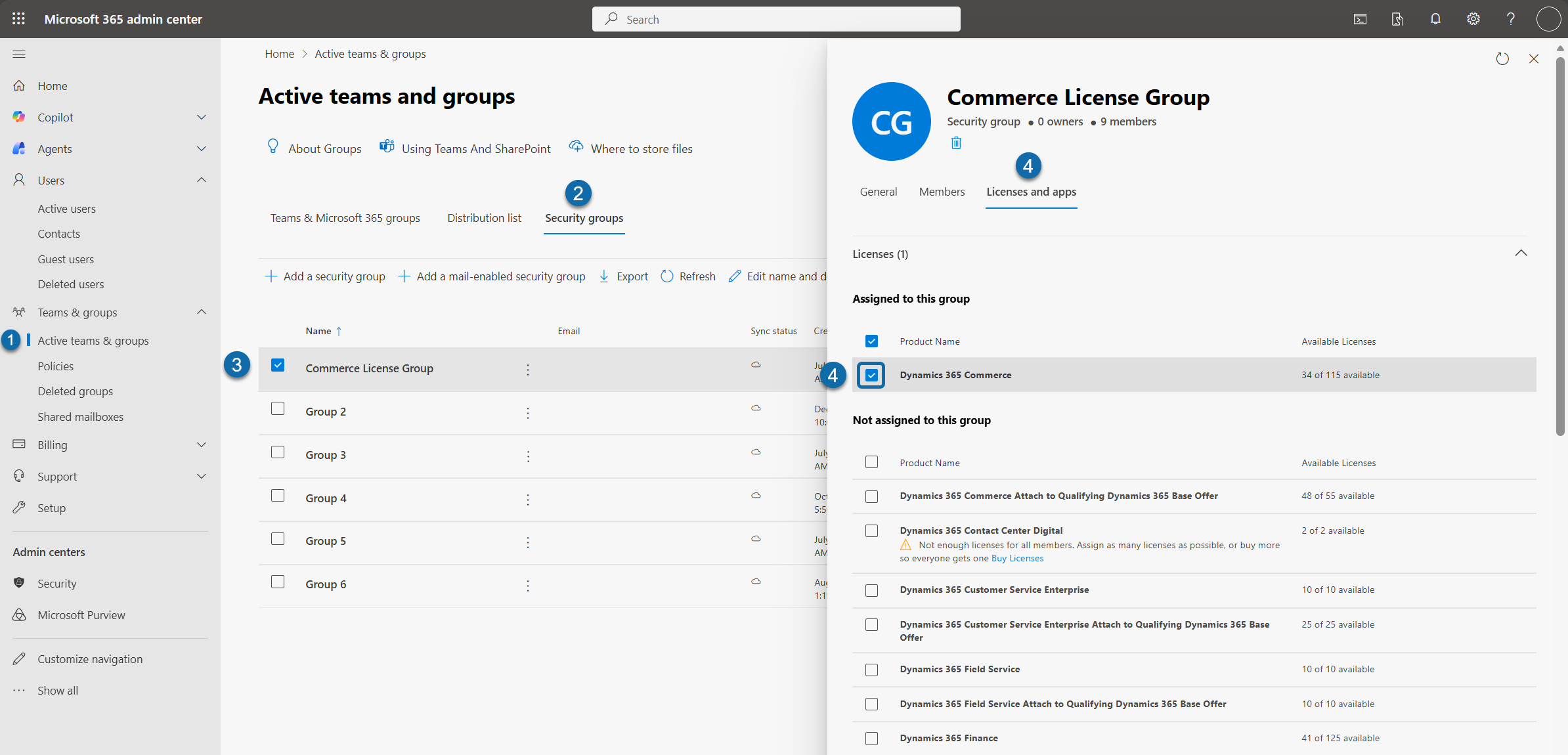Open the app launcher waffle icon
This screenshot has height=755, width=1568.
18,19
